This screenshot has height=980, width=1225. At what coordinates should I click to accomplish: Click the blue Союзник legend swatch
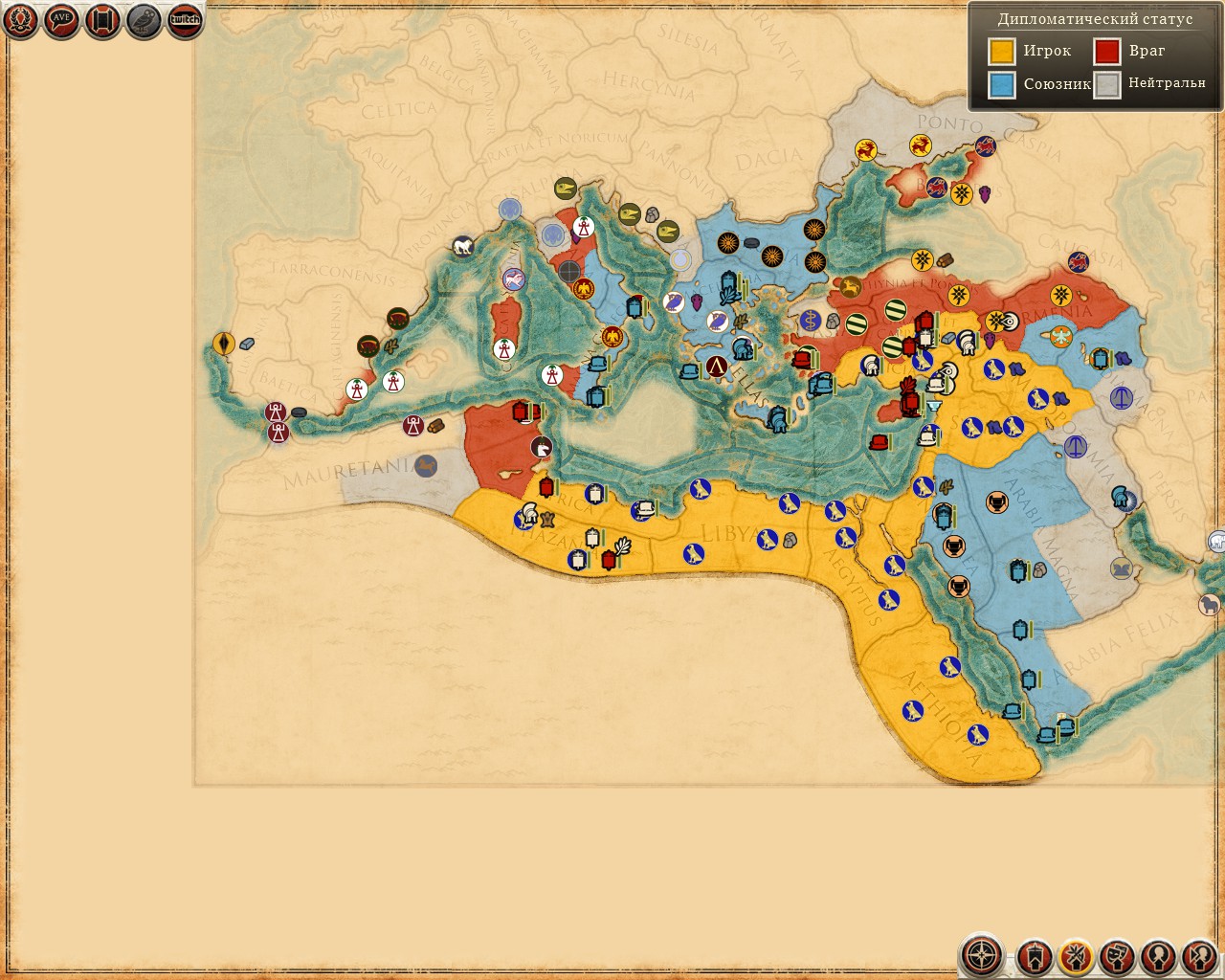coord(1001,84)
